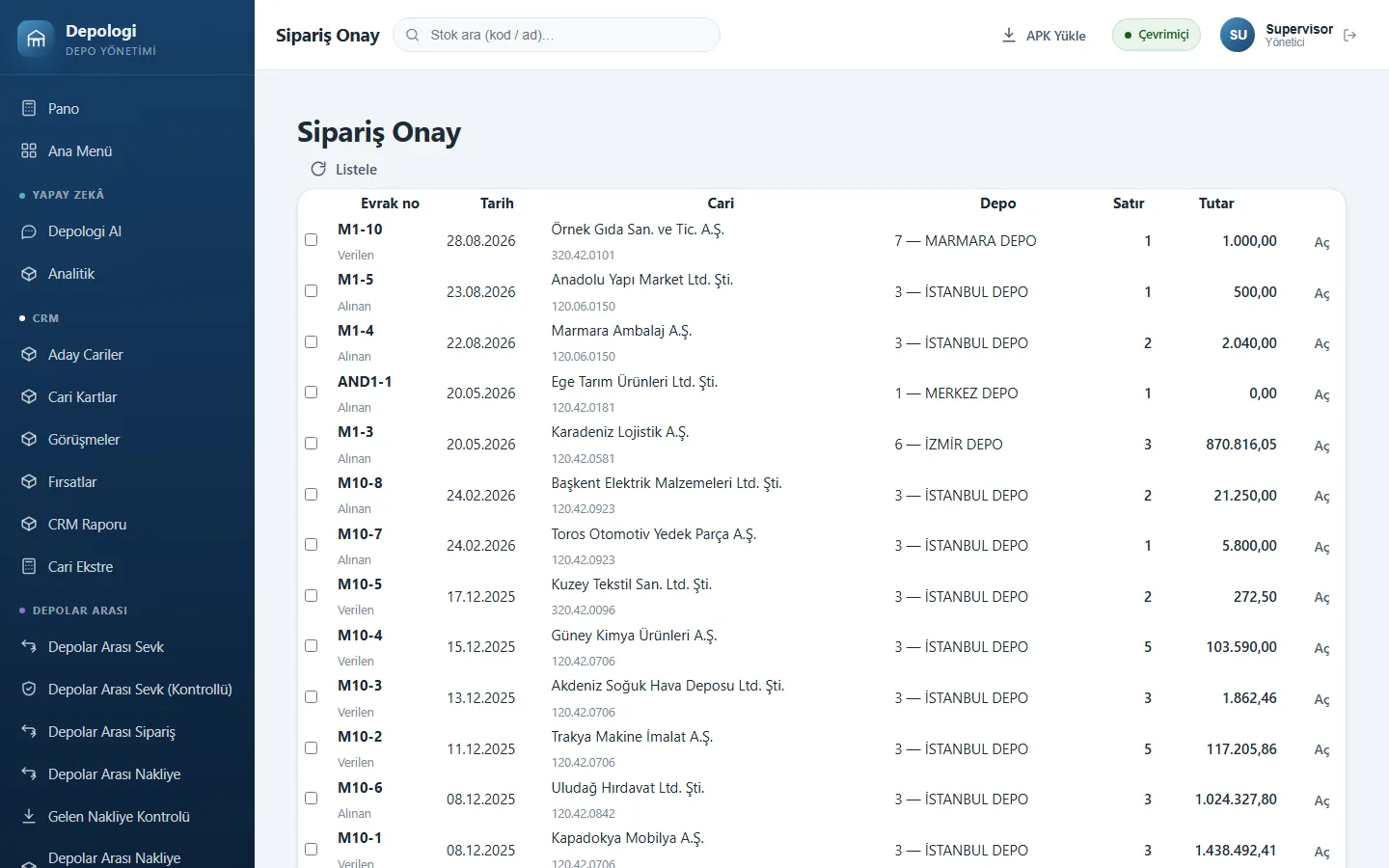This screenshot has height=868, width=1389.
Task: Click the APK Yükle download icon
Action: (1009, 35)
